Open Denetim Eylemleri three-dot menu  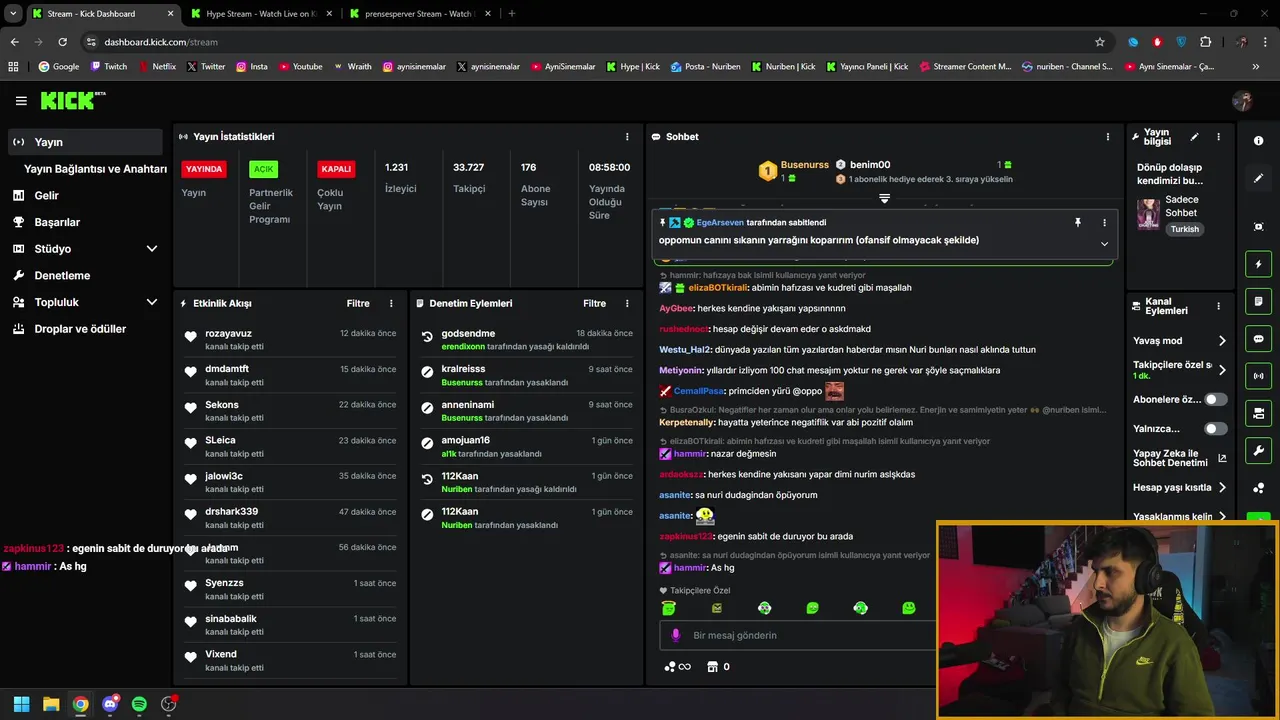(x=627, y=303)
